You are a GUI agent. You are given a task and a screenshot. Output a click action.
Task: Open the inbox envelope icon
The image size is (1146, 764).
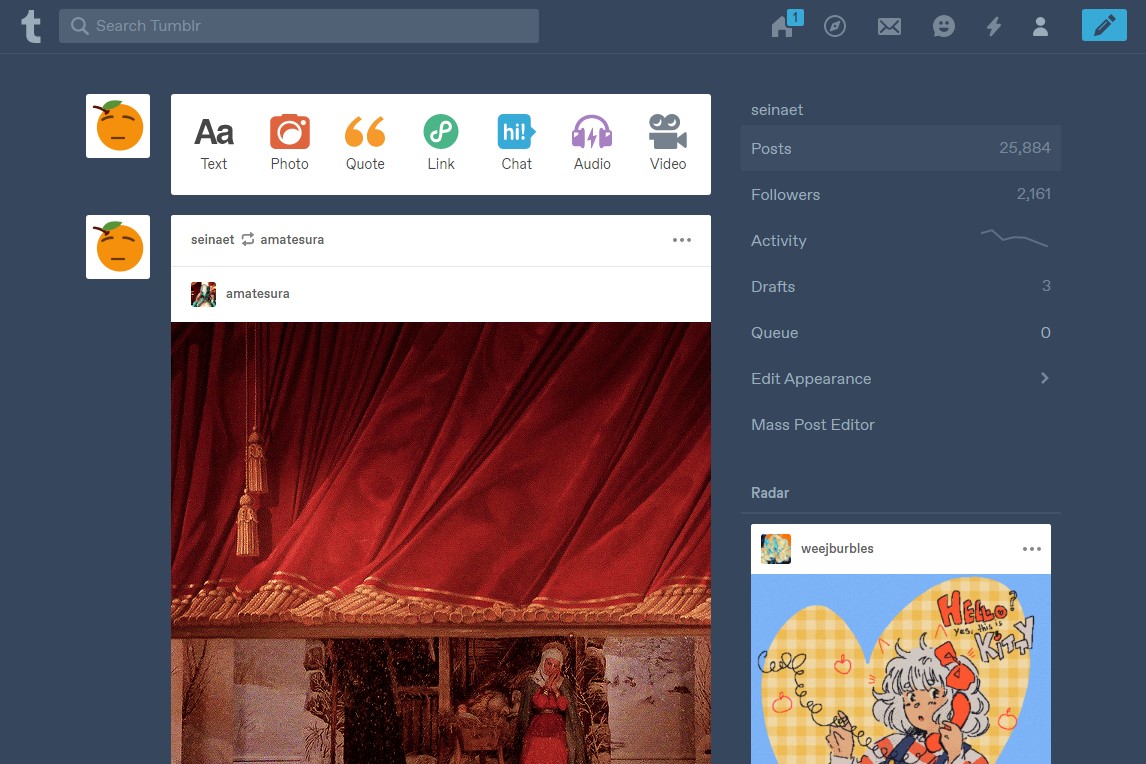[889, 27]
